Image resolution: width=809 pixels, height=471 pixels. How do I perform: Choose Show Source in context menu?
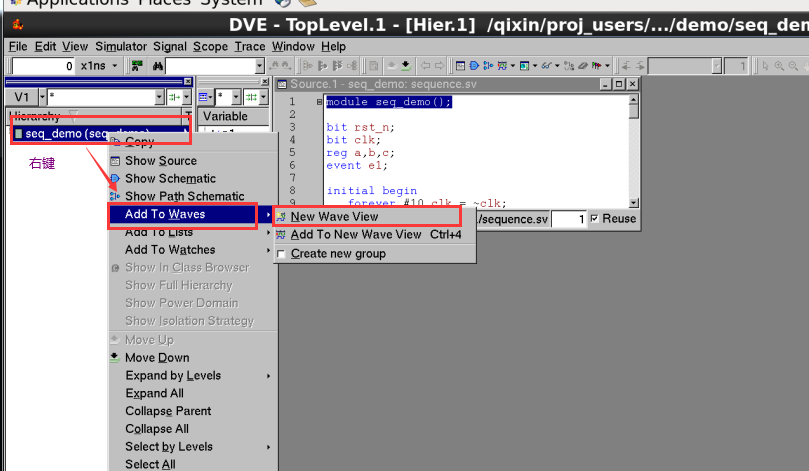pyautogui.click(x=193, y=161)
